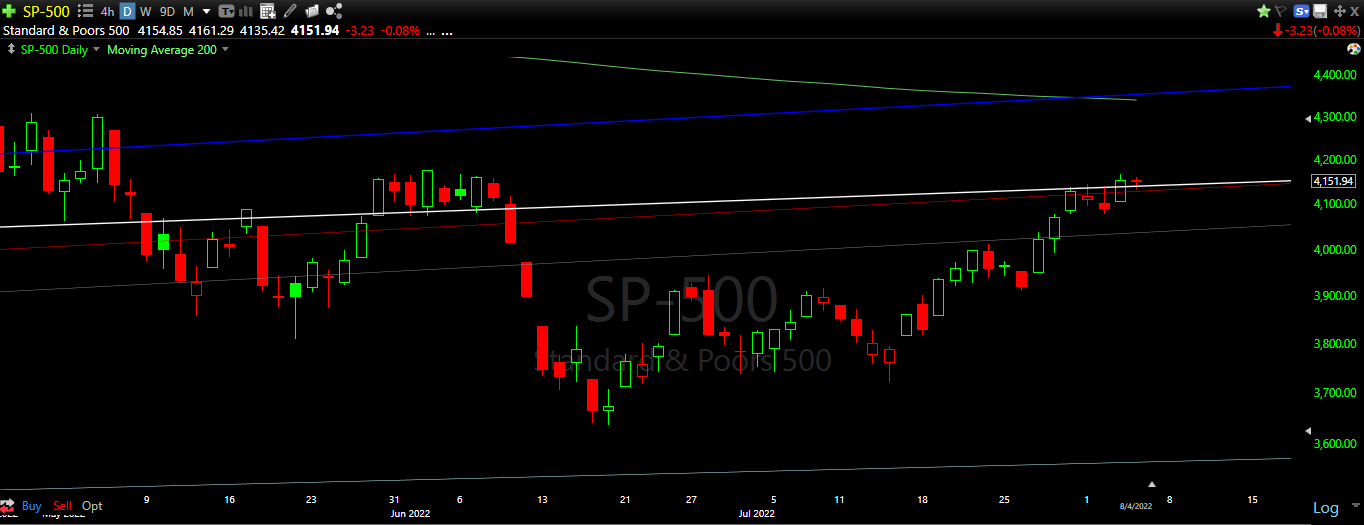The height and width of the screenshot is (525, 1364).
Task: Open the watchlist lines icon beside SP-500
Action: 85,11
